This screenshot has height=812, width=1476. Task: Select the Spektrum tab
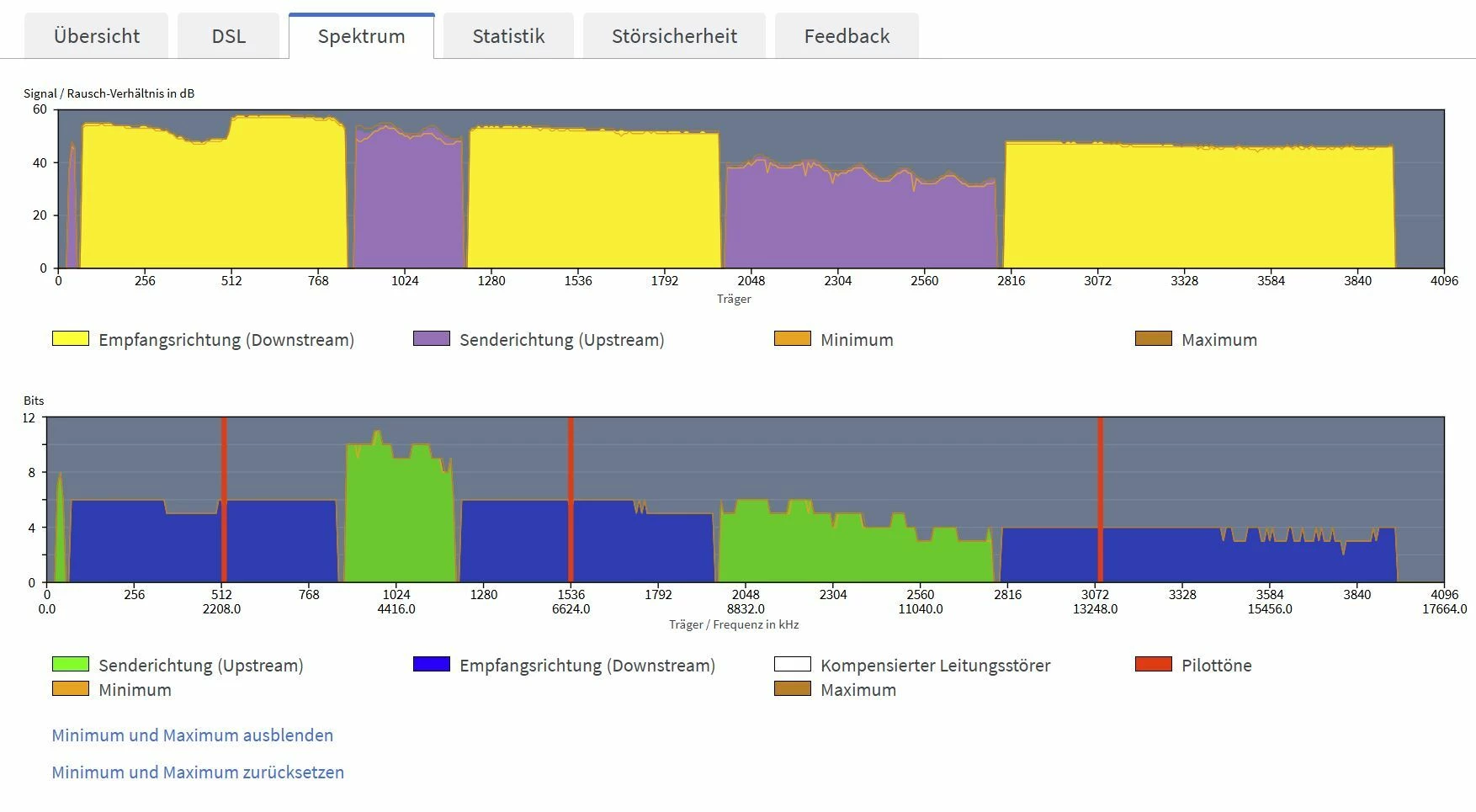362,36
